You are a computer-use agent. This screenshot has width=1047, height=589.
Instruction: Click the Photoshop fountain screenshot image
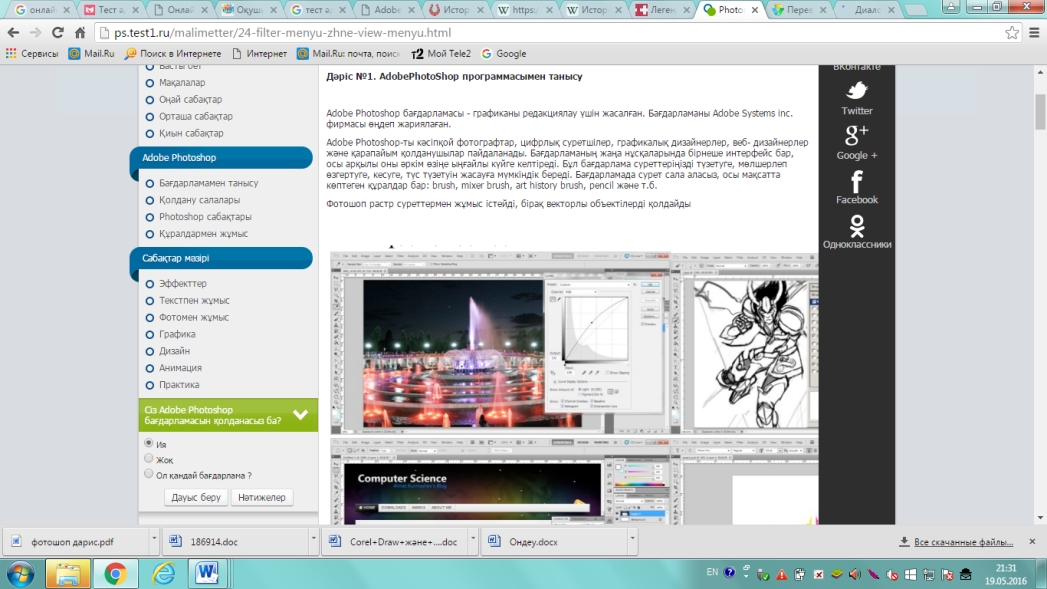[500, 343]
